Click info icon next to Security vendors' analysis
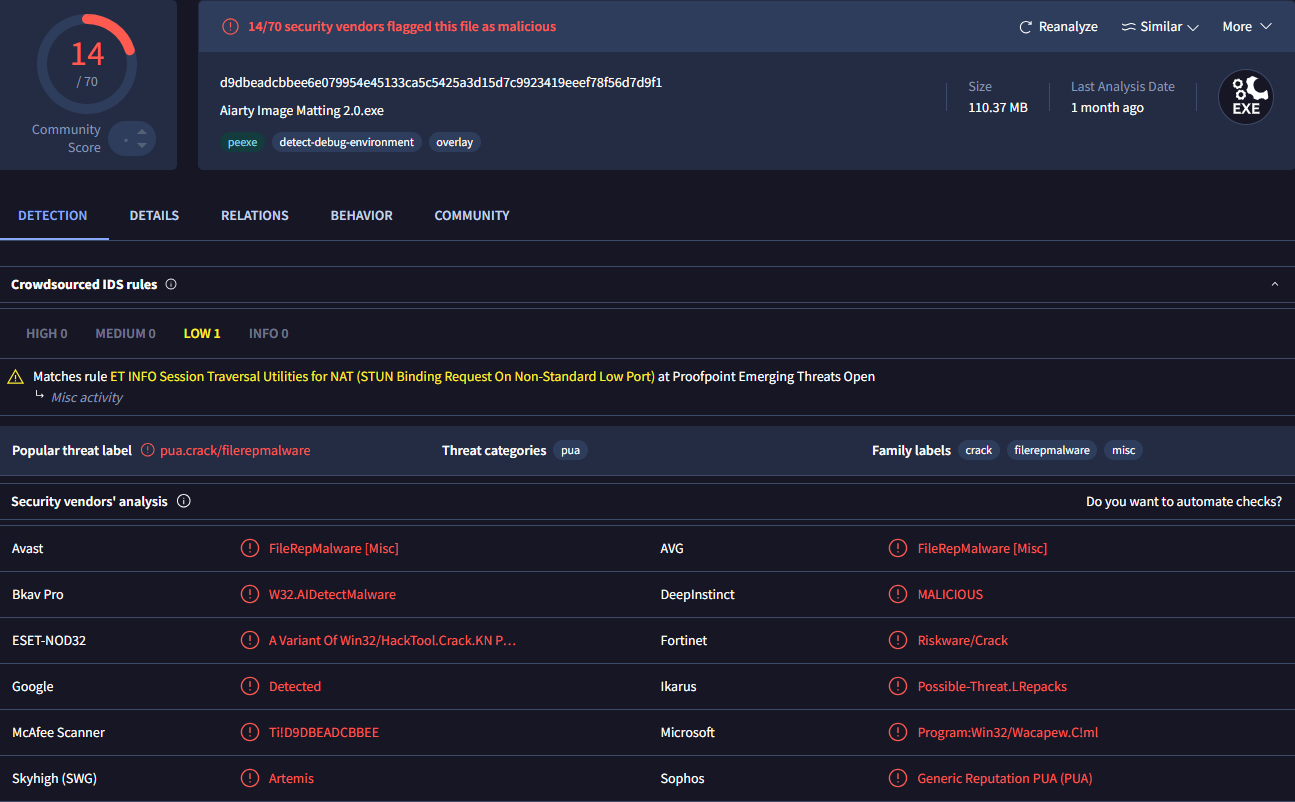This screenshot has width=1295, height=802. point(184,501)
